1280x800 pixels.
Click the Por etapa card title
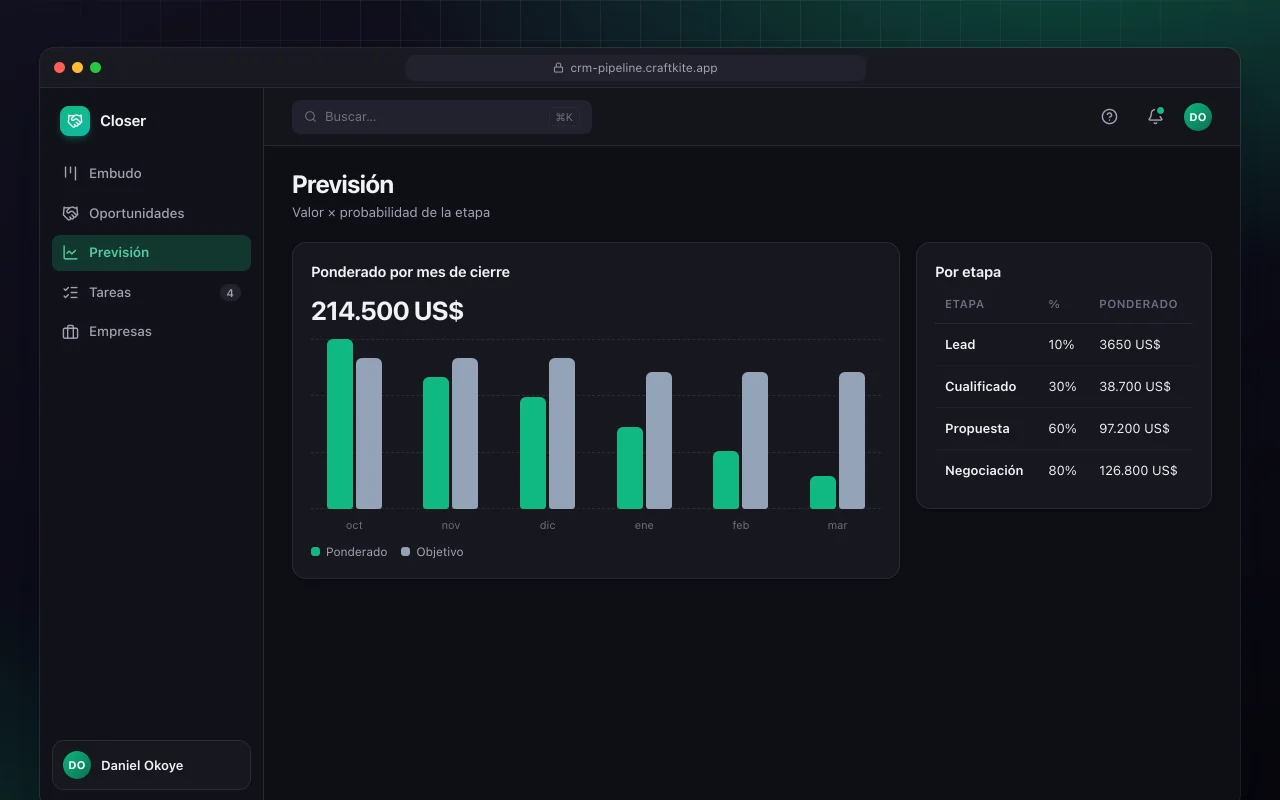(968, 272)
